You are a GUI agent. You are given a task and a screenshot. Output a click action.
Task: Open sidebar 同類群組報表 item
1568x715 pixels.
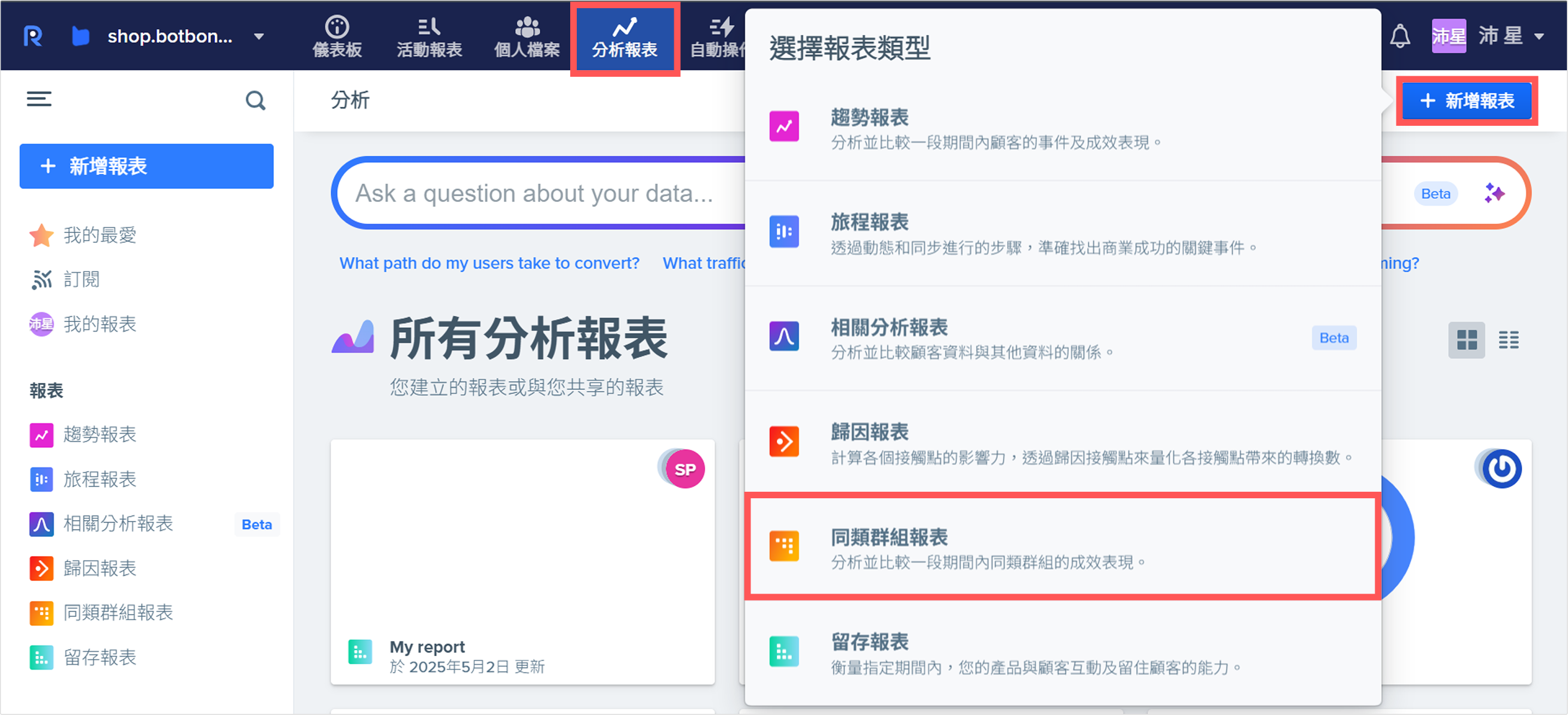101,612
